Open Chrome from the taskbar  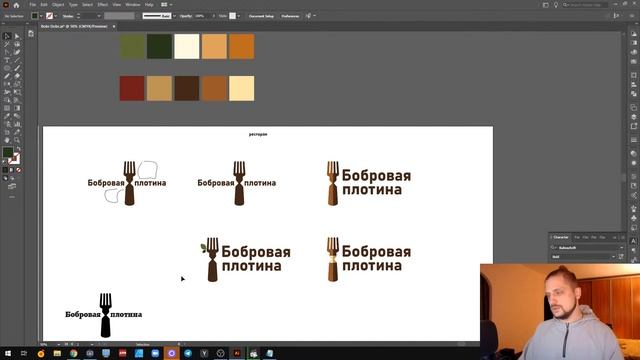[73, 353]
